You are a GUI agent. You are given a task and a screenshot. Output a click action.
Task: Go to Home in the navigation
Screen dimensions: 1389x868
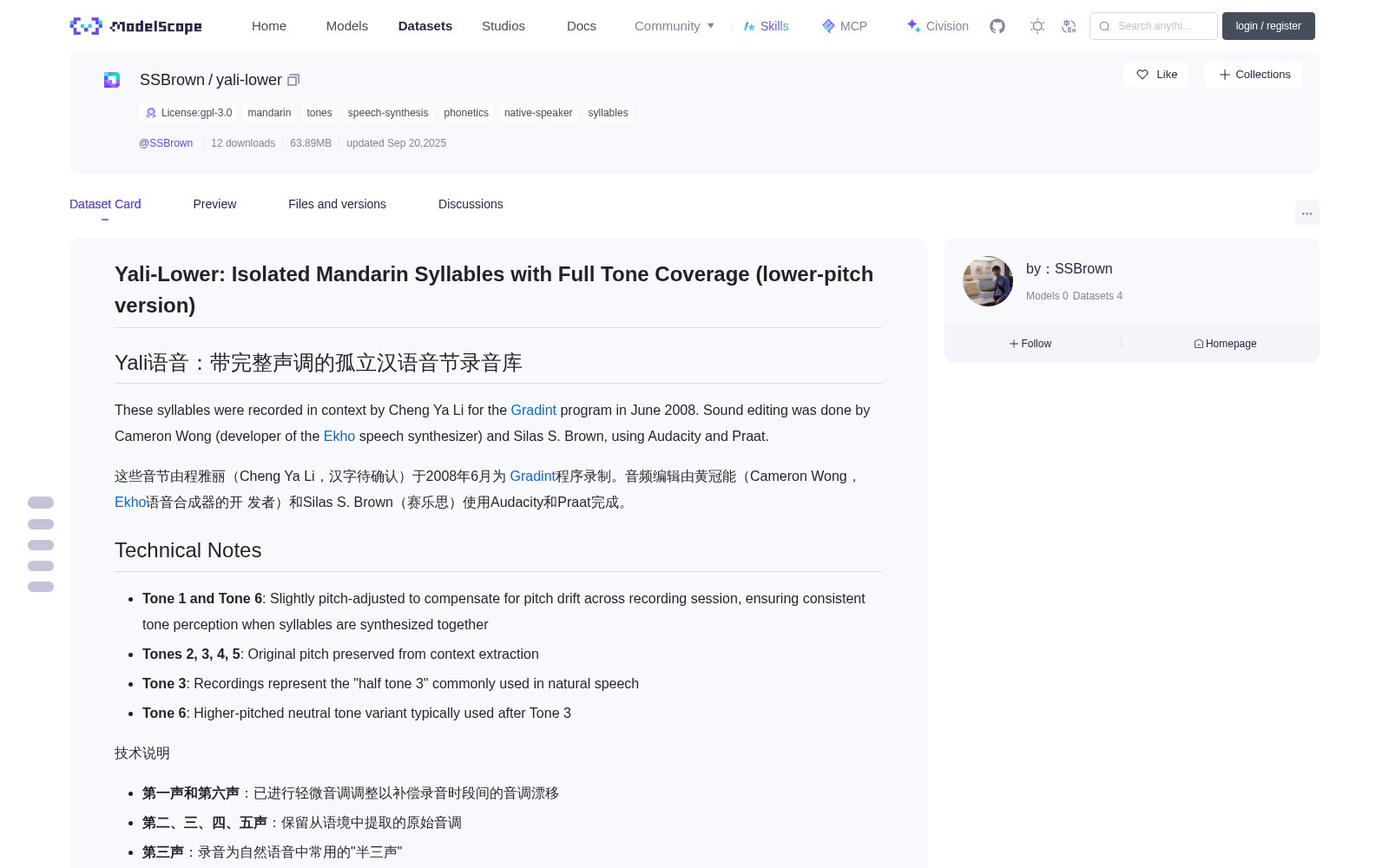click(x=269, y=26)
